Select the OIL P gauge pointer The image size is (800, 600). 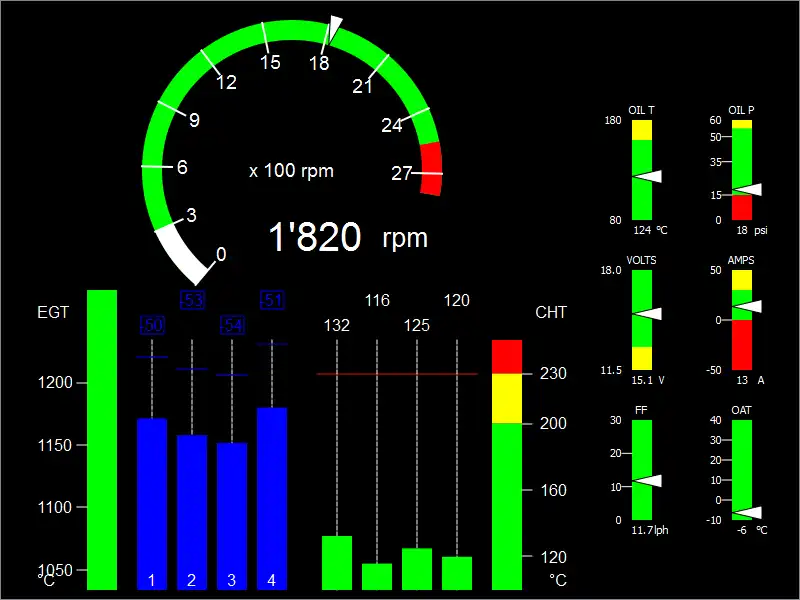[747, 190]
